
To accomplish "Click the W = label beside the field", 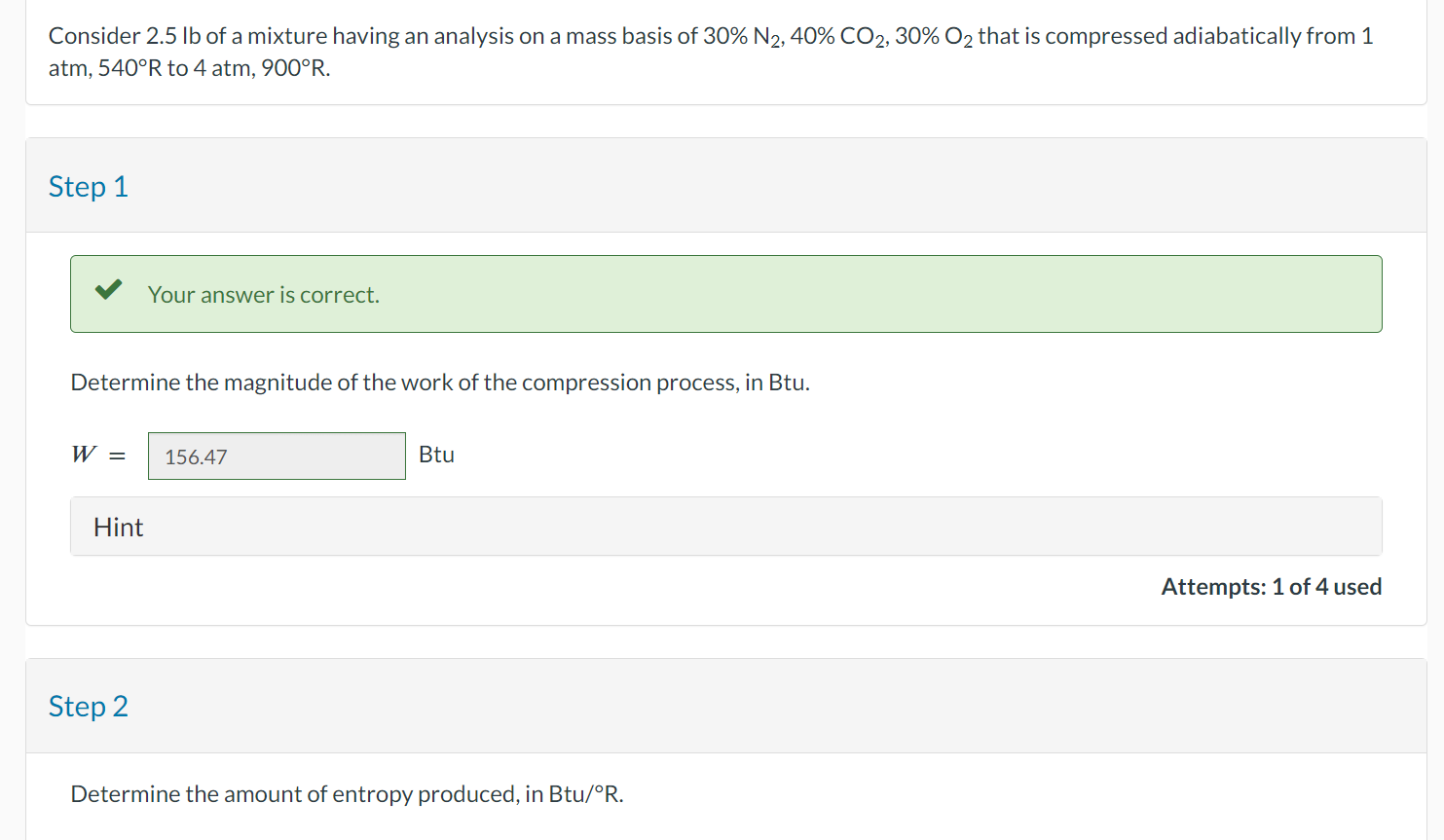I will pos(96,454).
